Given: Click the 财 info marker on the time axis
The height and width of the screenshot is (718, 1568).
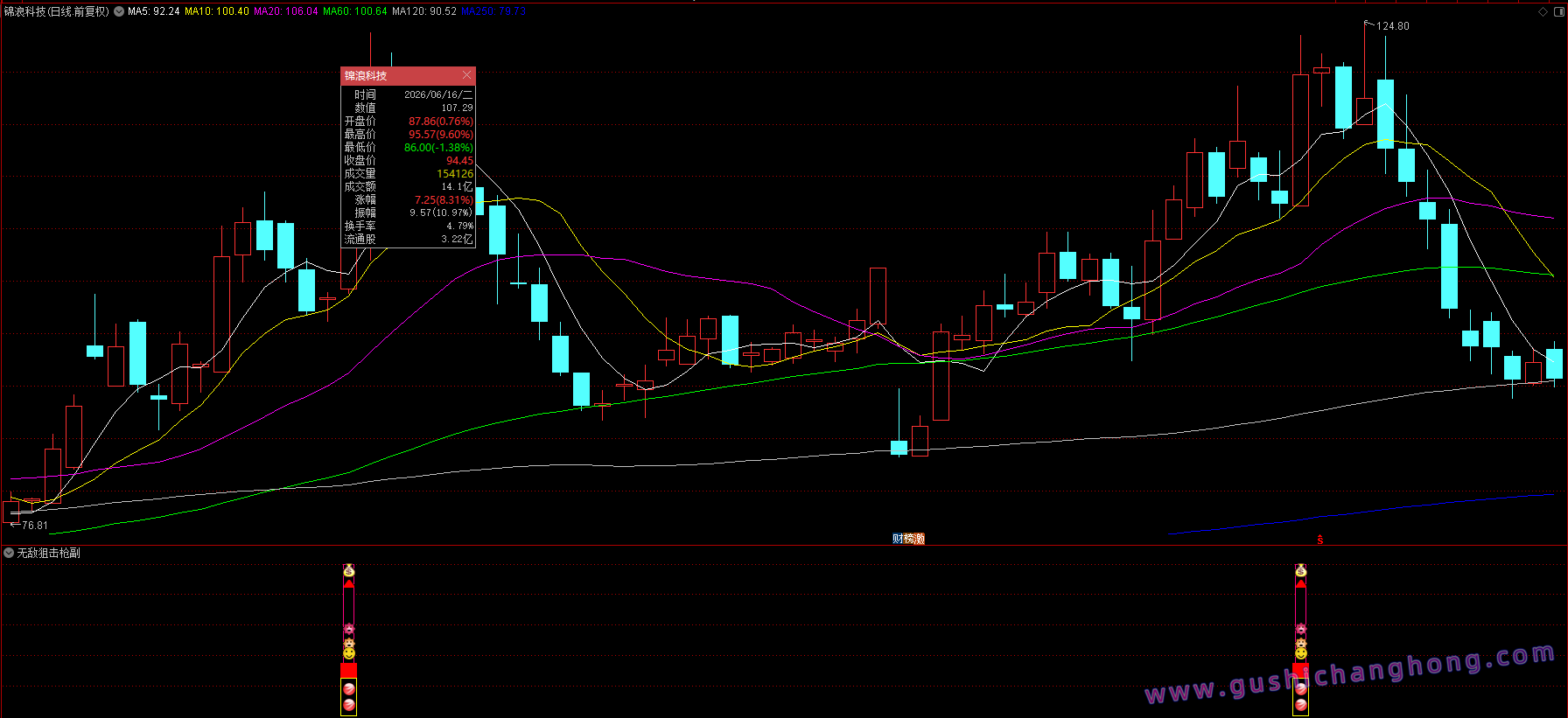Looking at the screenshot, I should point(898,539).
